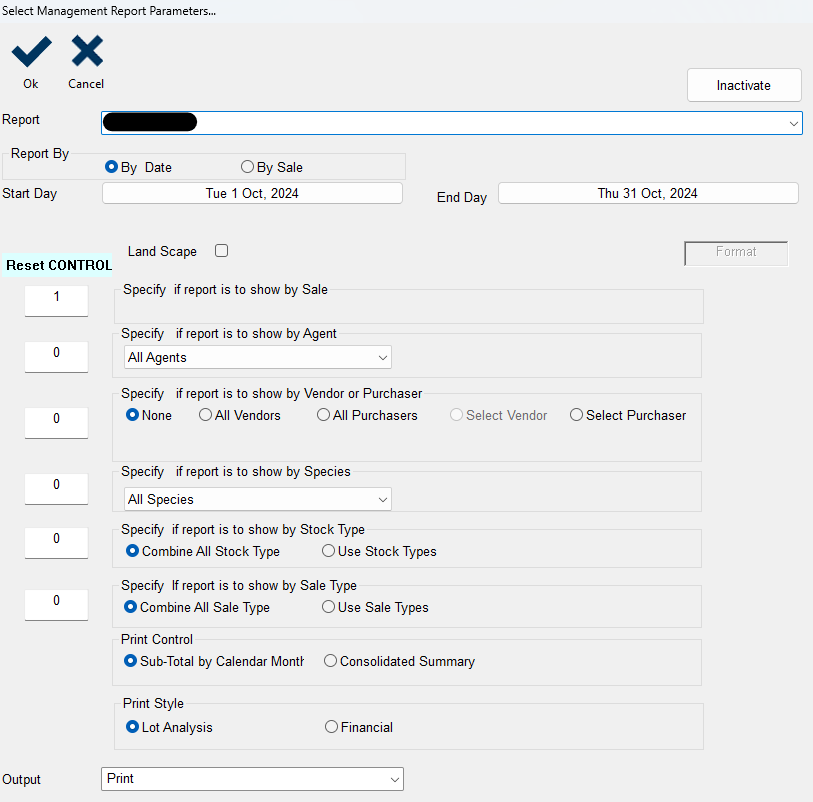Tick the Land Scape checkbox

[x=221, y=251]
